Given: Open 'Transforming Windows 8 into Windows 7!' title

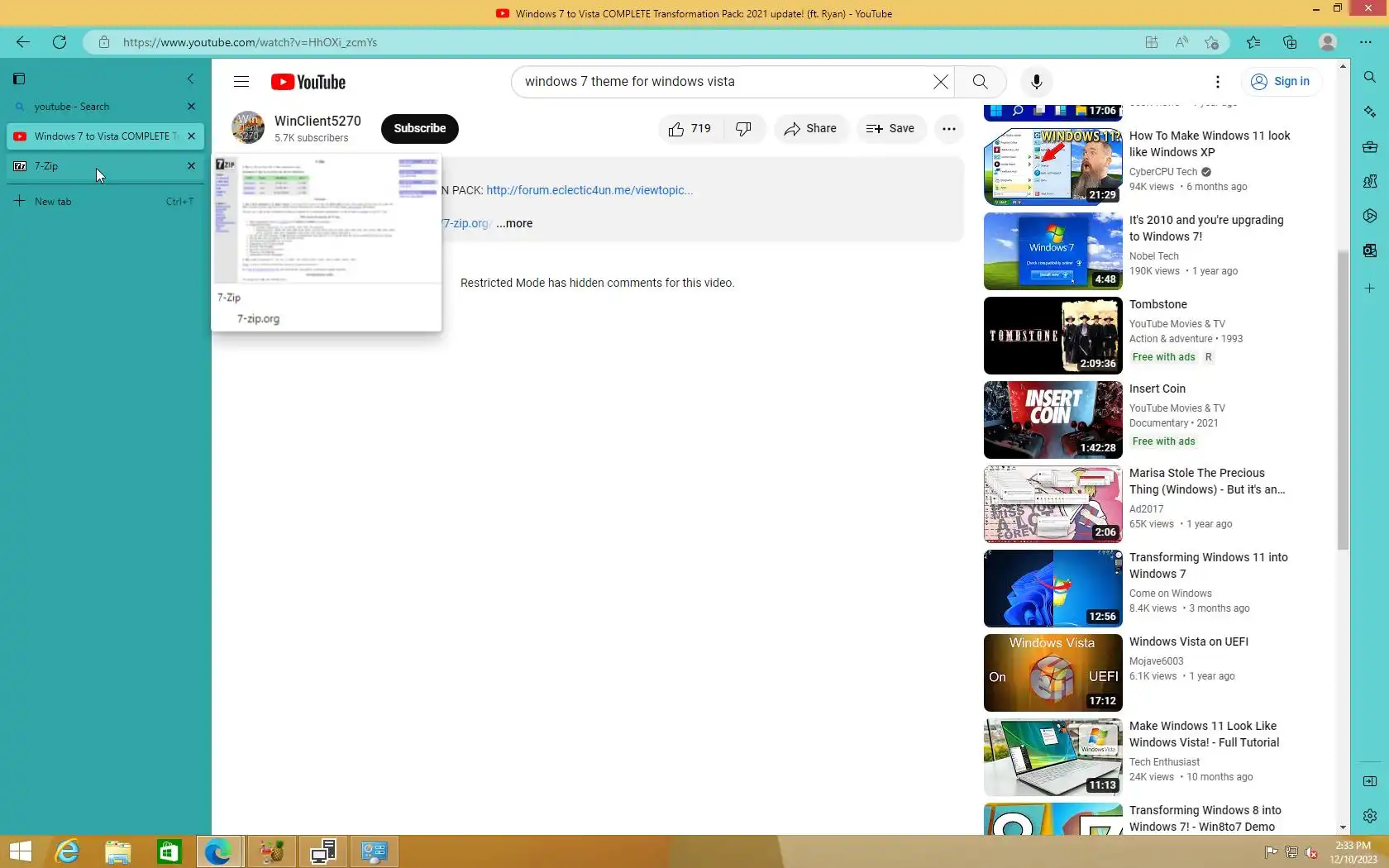Looking at the screenshot, I should [x=1205, y=818].
